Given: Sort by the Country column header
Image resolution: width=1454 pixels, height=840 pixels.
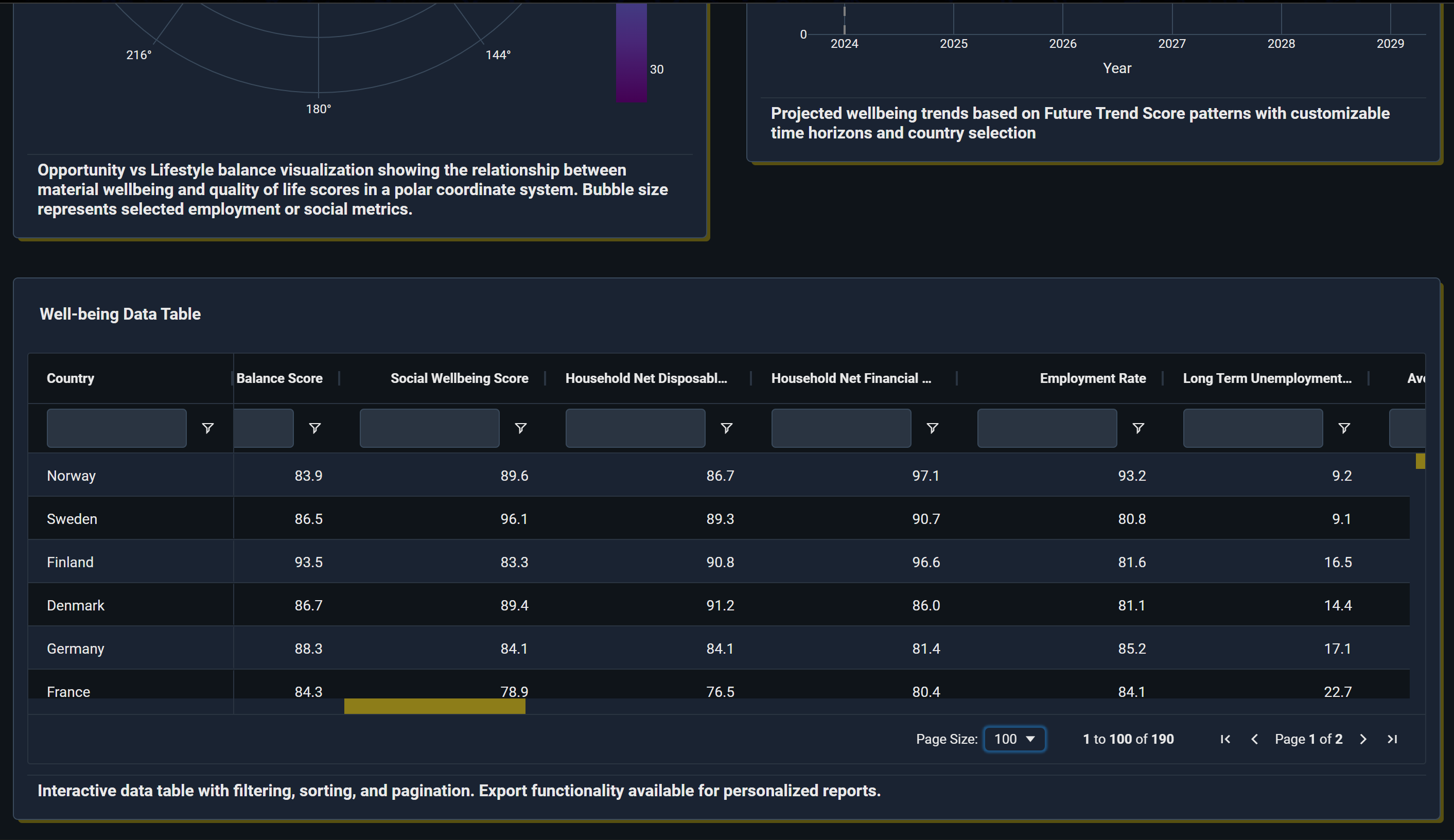Looking at the screenshot, I should 71,378.
